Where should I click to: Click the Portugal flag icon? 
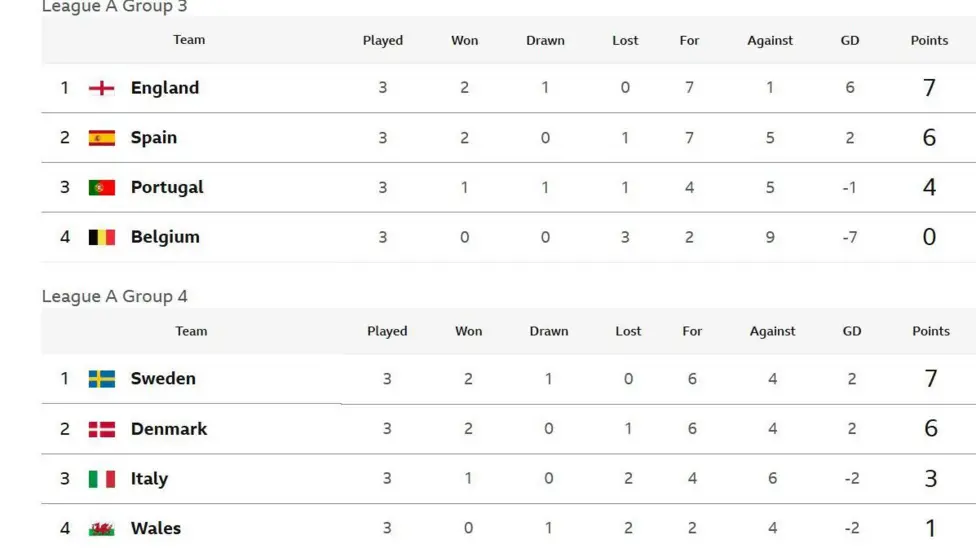pyautogui.click(x=101, y=187)
